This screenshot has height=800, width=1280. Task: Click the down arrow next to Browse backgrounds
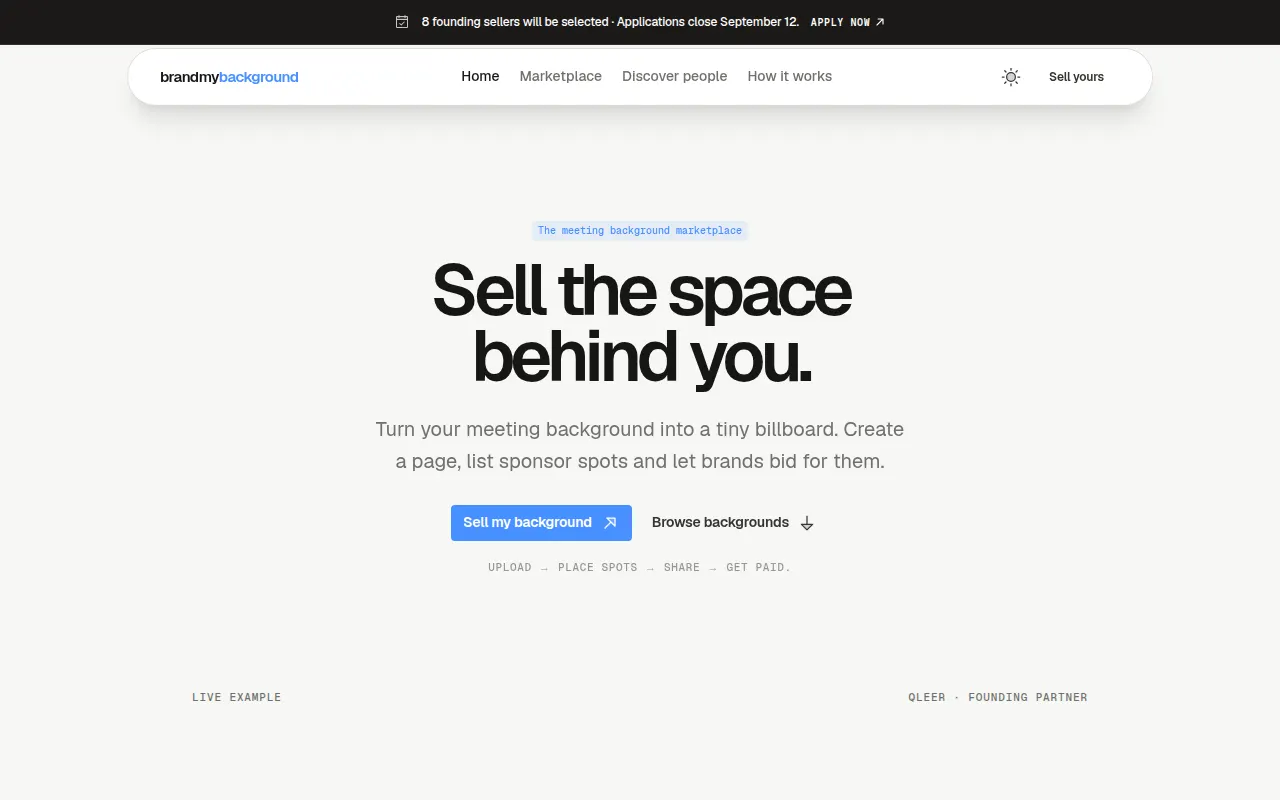coord(807,523)
